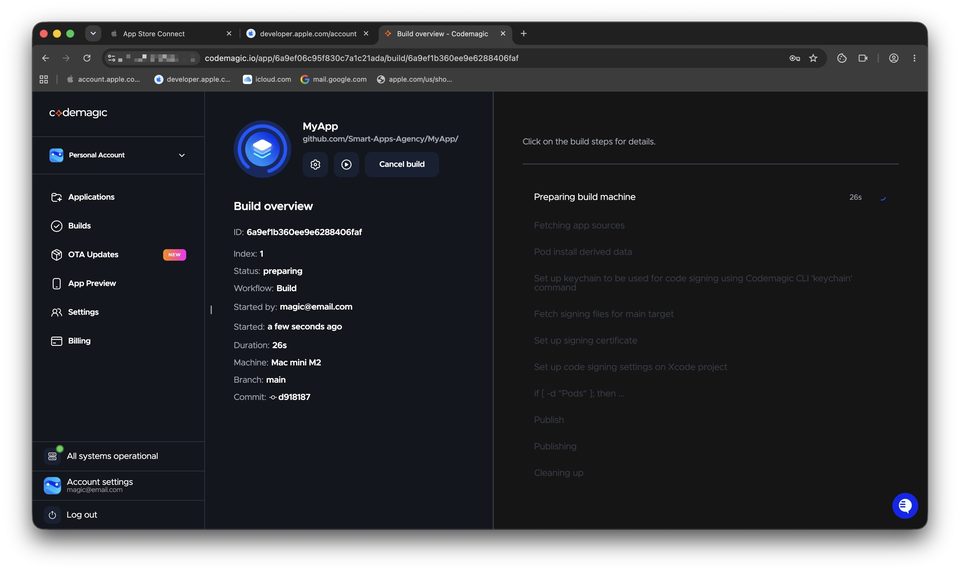Click the site info icon in address bar
The image size is (960, 572).
click(111, 58)
